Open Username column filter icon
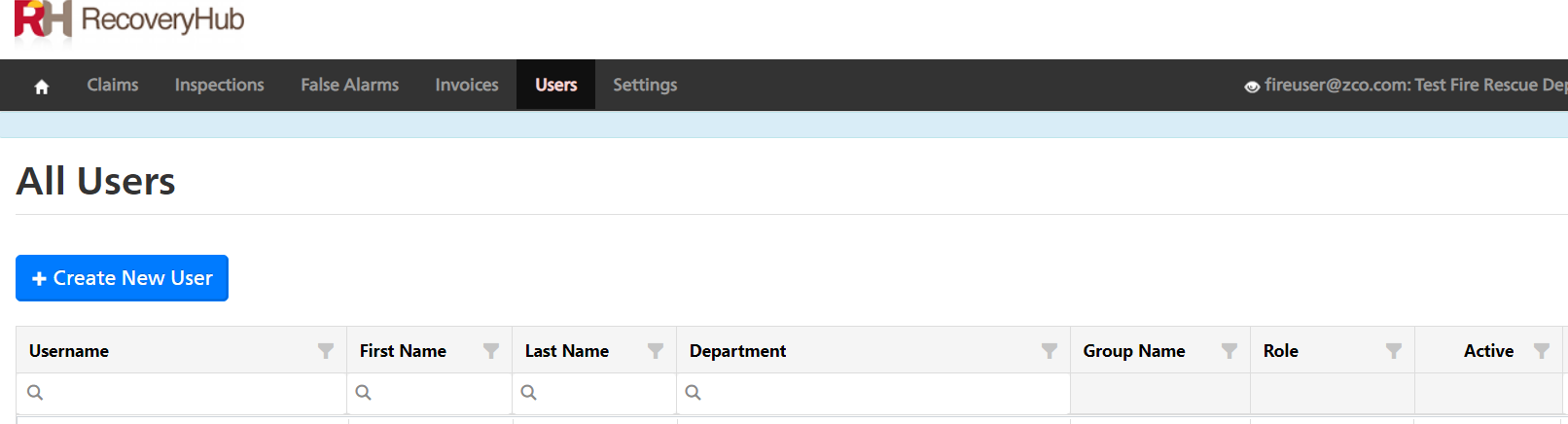This screenshot has height=424, width=1568. (x=326, y=351)
